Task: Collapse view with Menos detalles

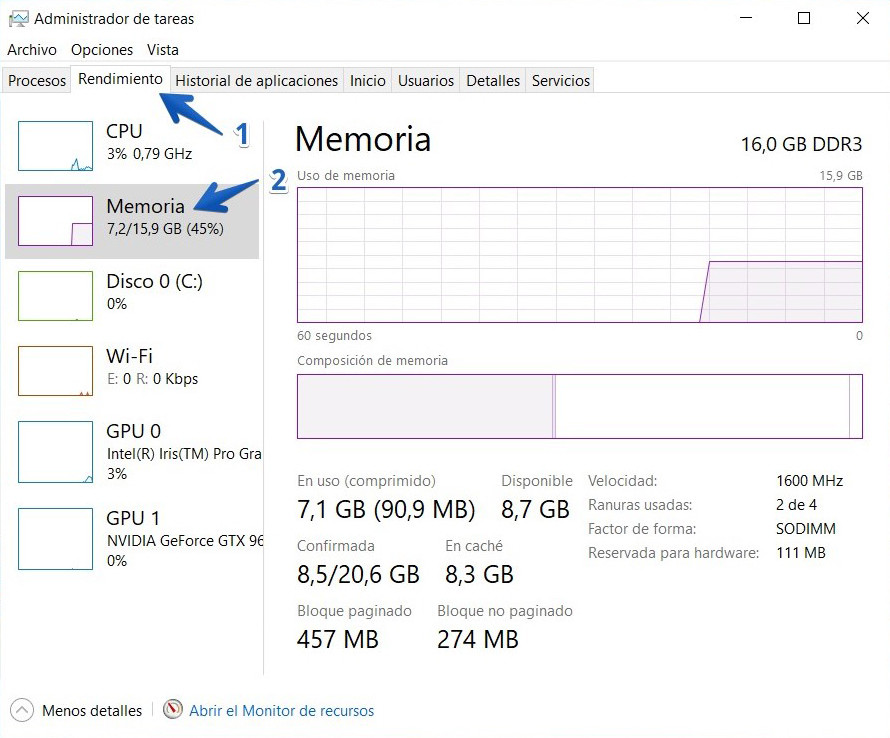Action: click(76, 710)
